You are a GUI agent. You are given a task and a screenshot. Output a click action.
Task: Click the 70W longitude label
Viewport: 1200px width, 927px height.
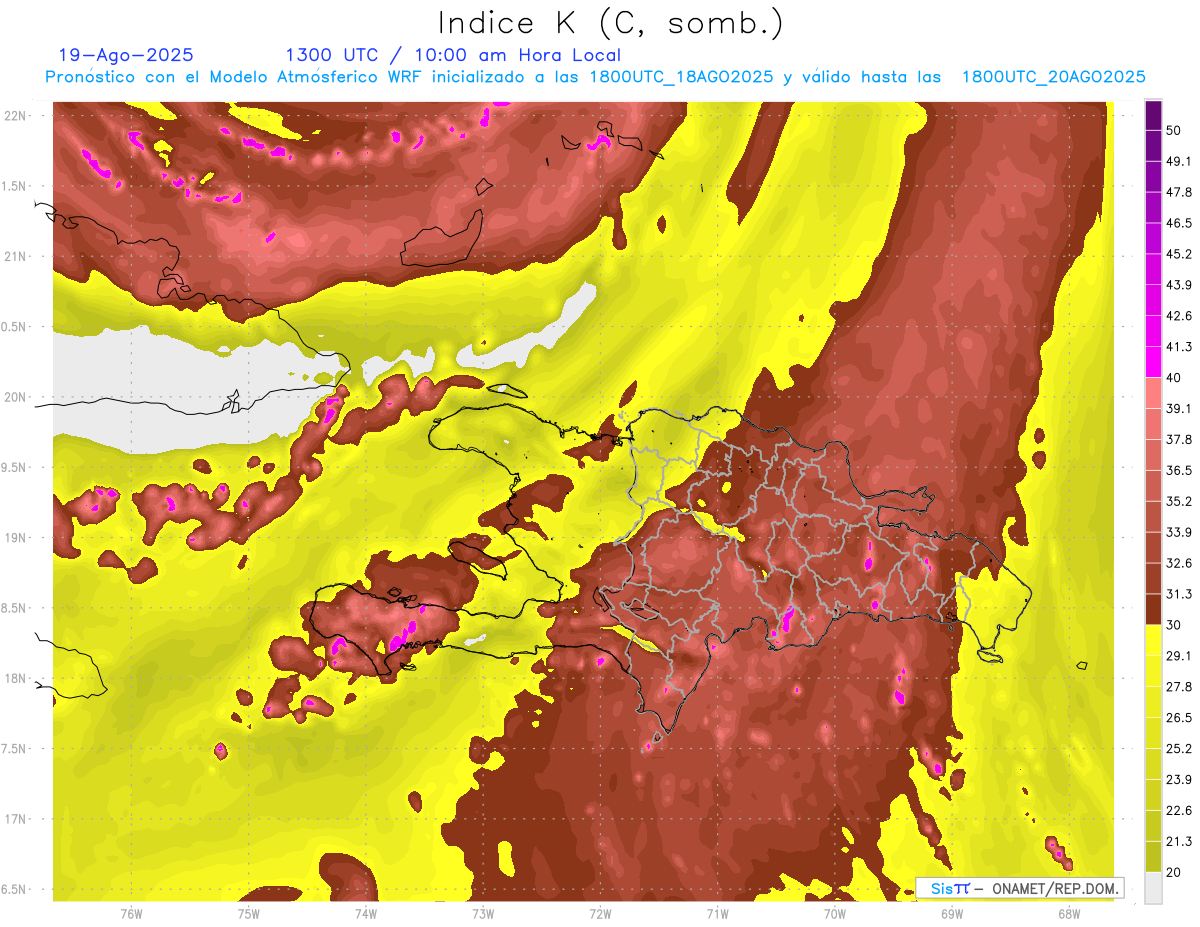834,913
